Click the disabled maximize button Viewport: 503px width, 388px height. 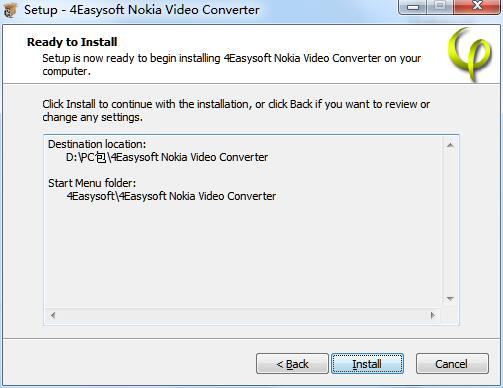pyautogui.click(x=440, y=7)
